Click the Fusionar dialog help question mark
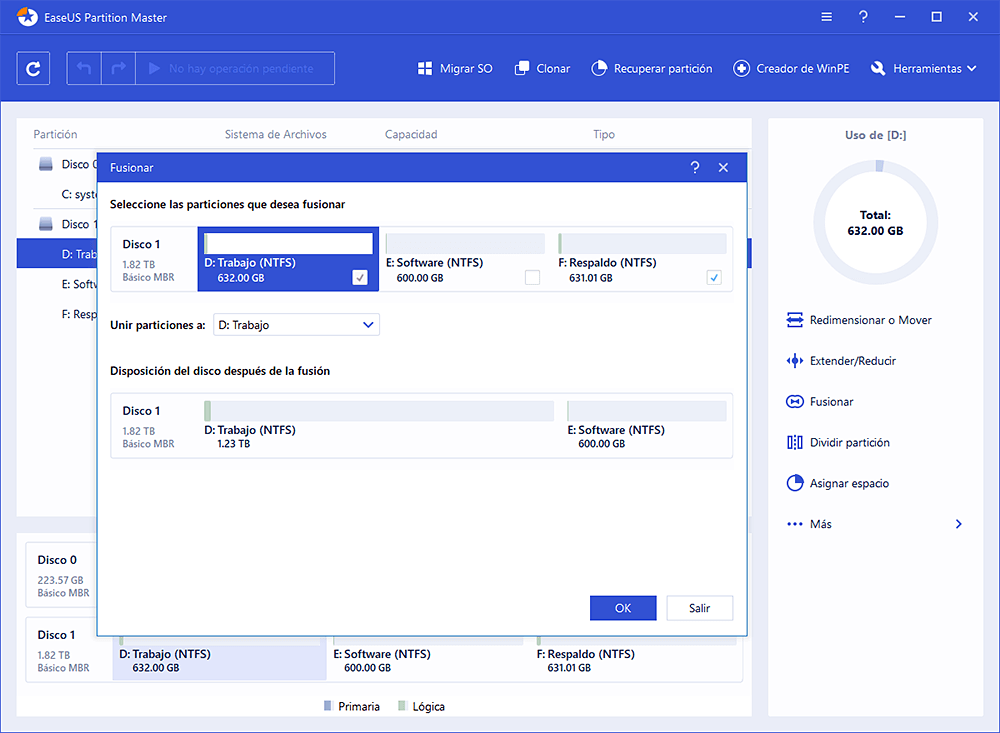 [x=695, y=168]
